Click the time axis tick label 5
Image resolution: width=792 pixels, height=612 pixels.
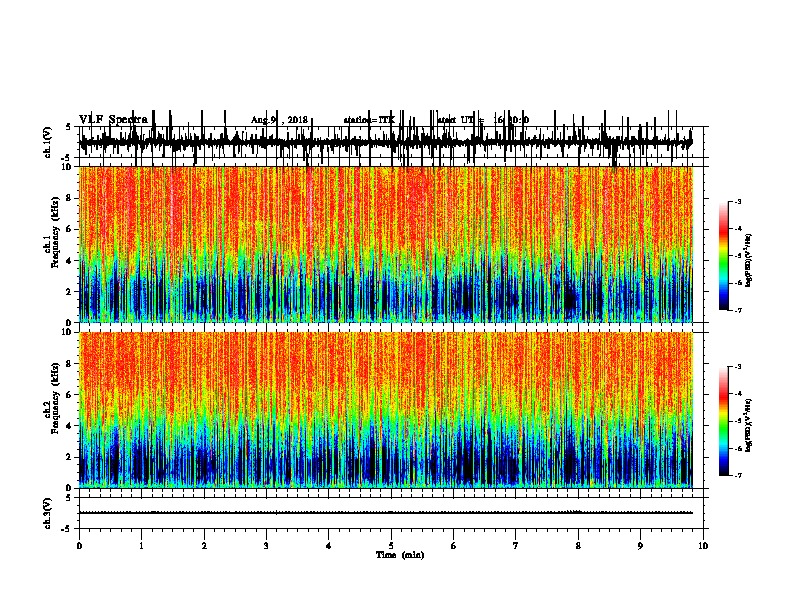391,546
